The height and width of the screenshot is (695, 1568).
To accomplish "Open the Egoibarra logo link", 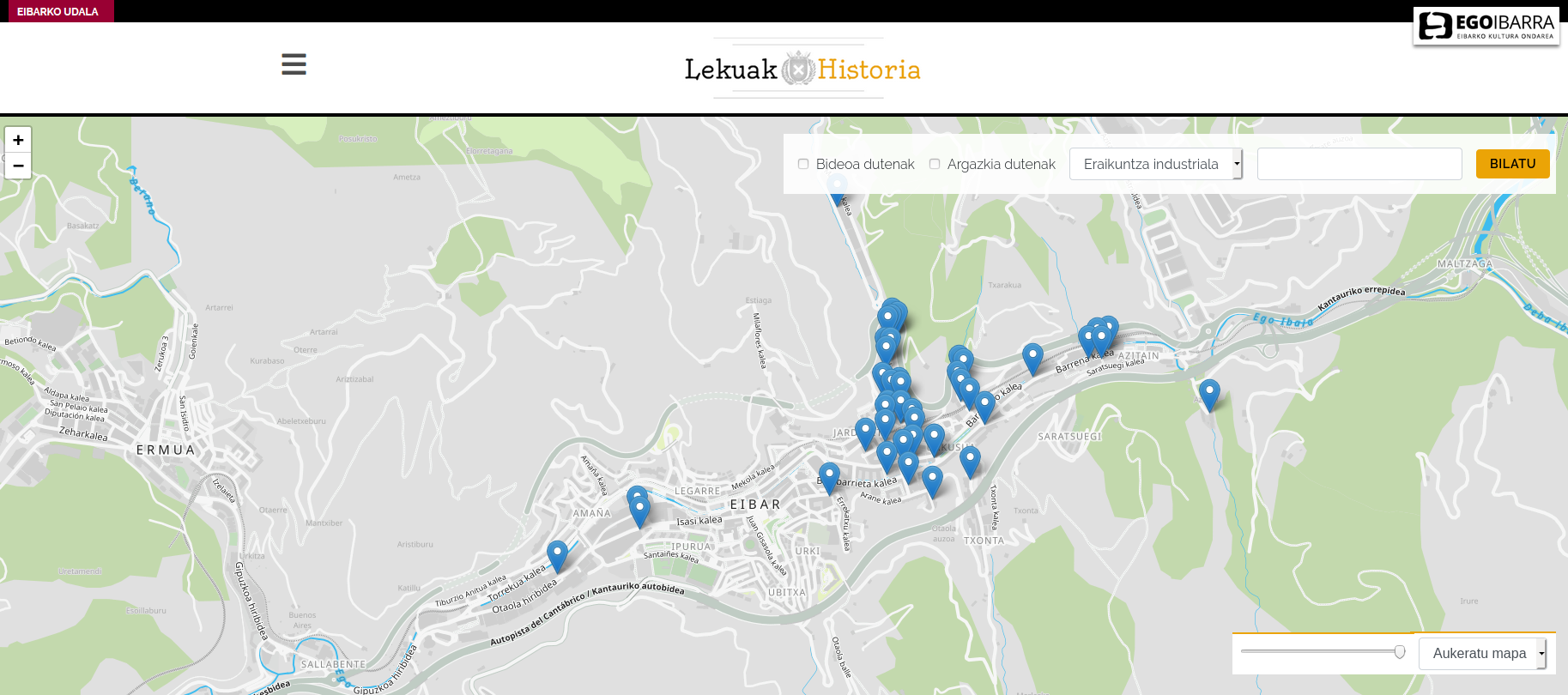I will [1486, 26].
